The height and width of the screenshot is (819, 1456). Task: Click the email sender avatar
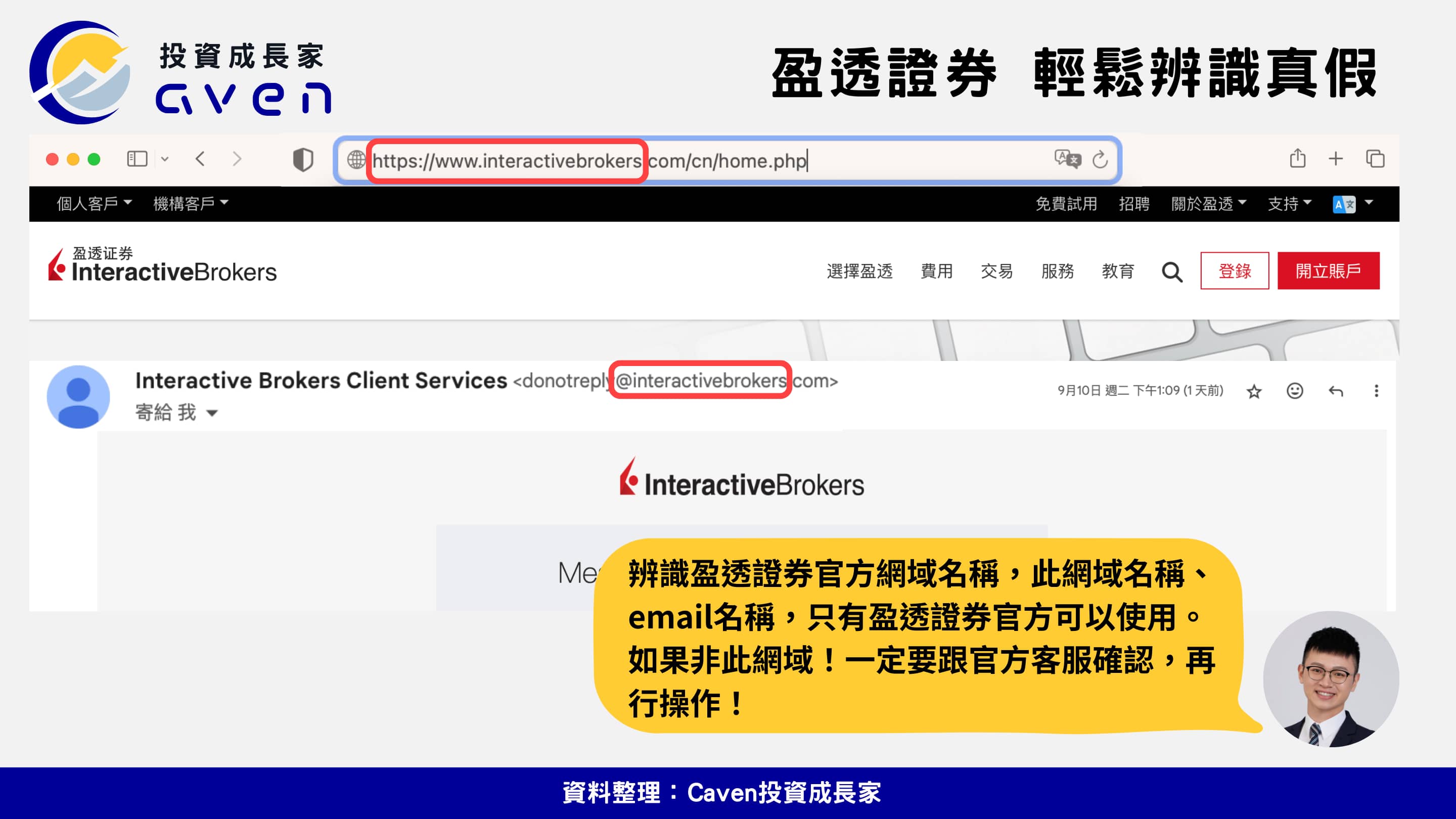[78, 397]
